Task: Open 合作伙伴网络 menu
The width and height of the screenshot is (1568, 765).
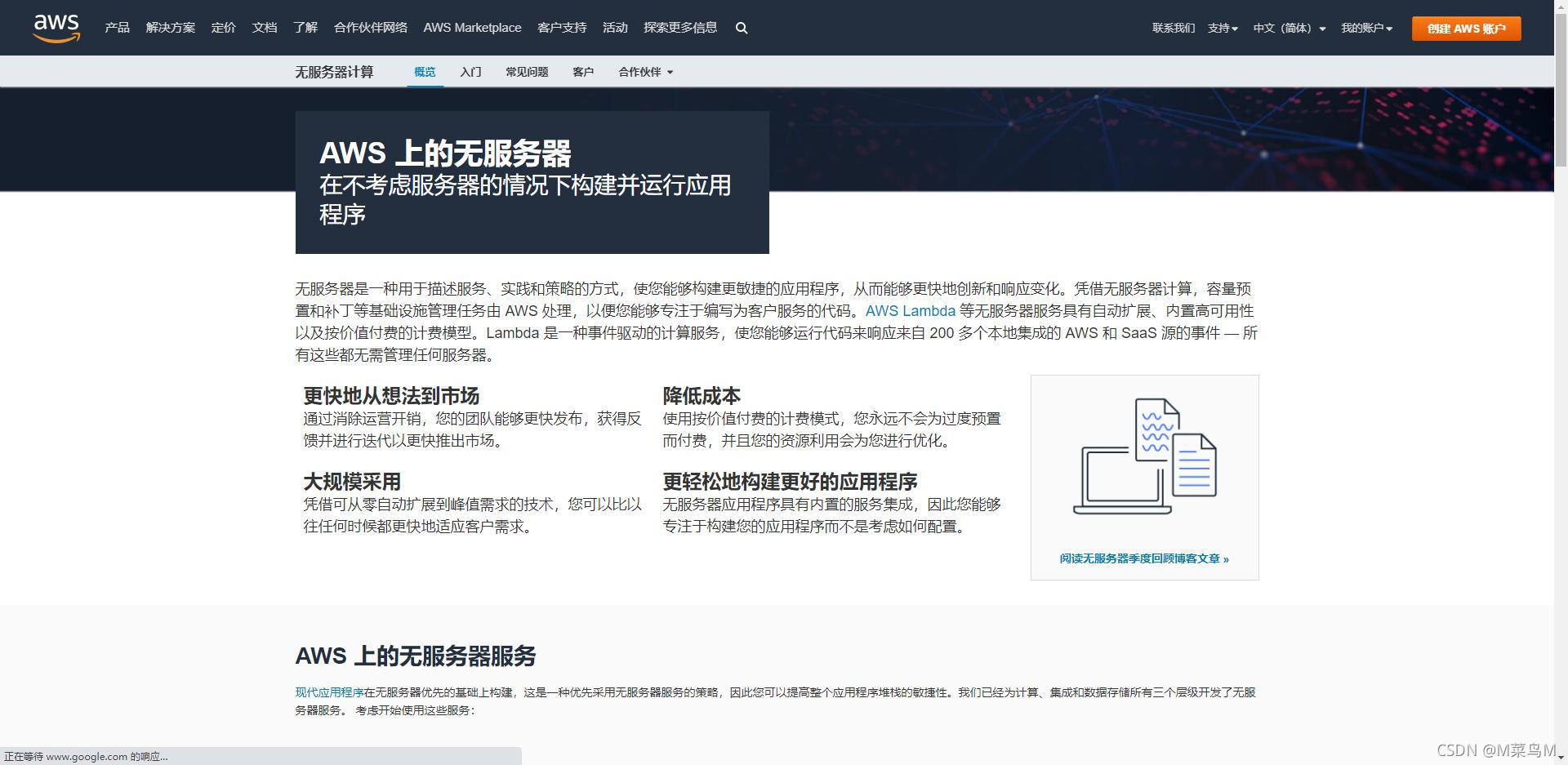Action: pyautogui.click(x=370, y=28)
